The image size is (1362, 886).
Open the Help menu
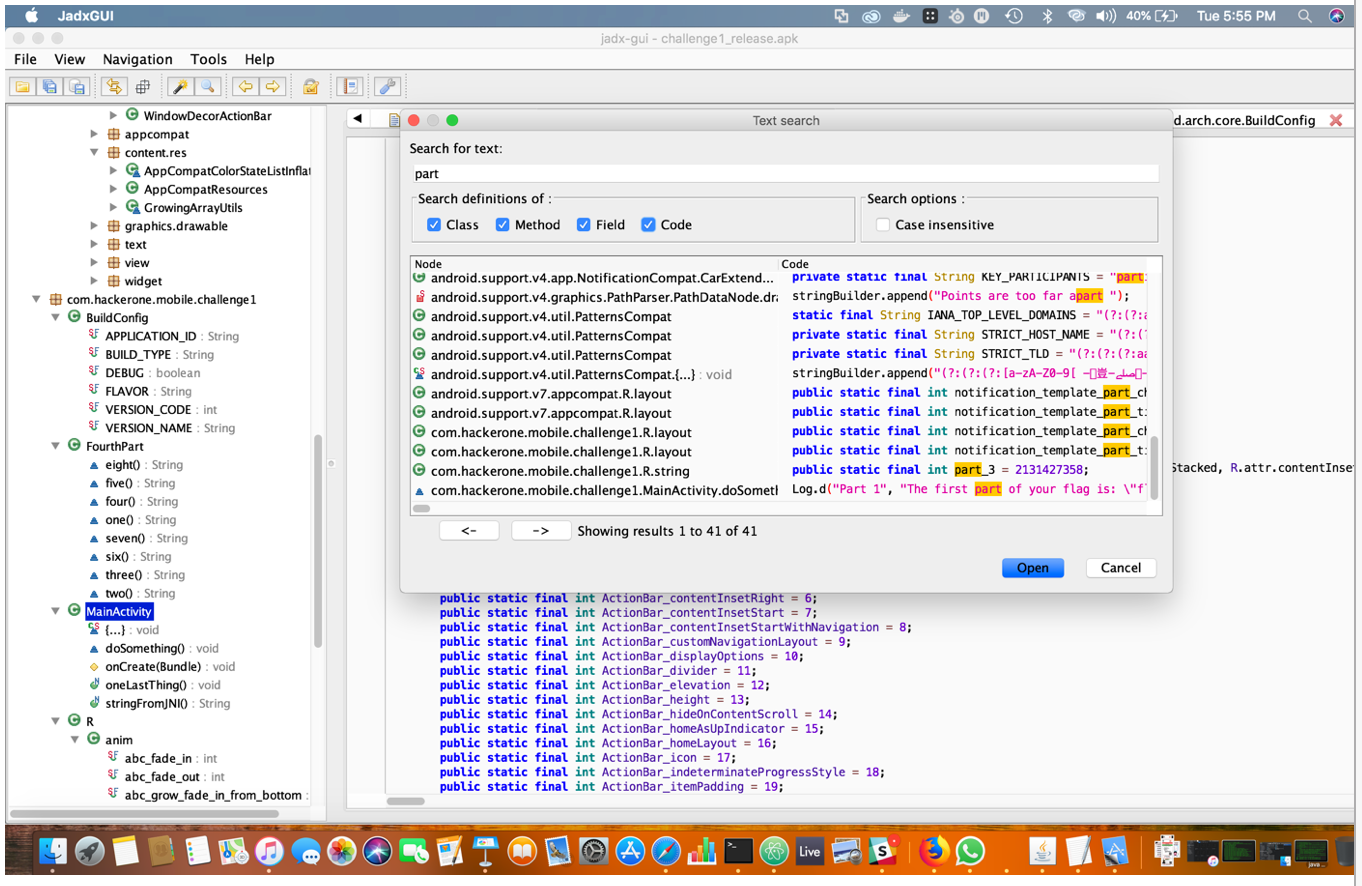[259, 59]
